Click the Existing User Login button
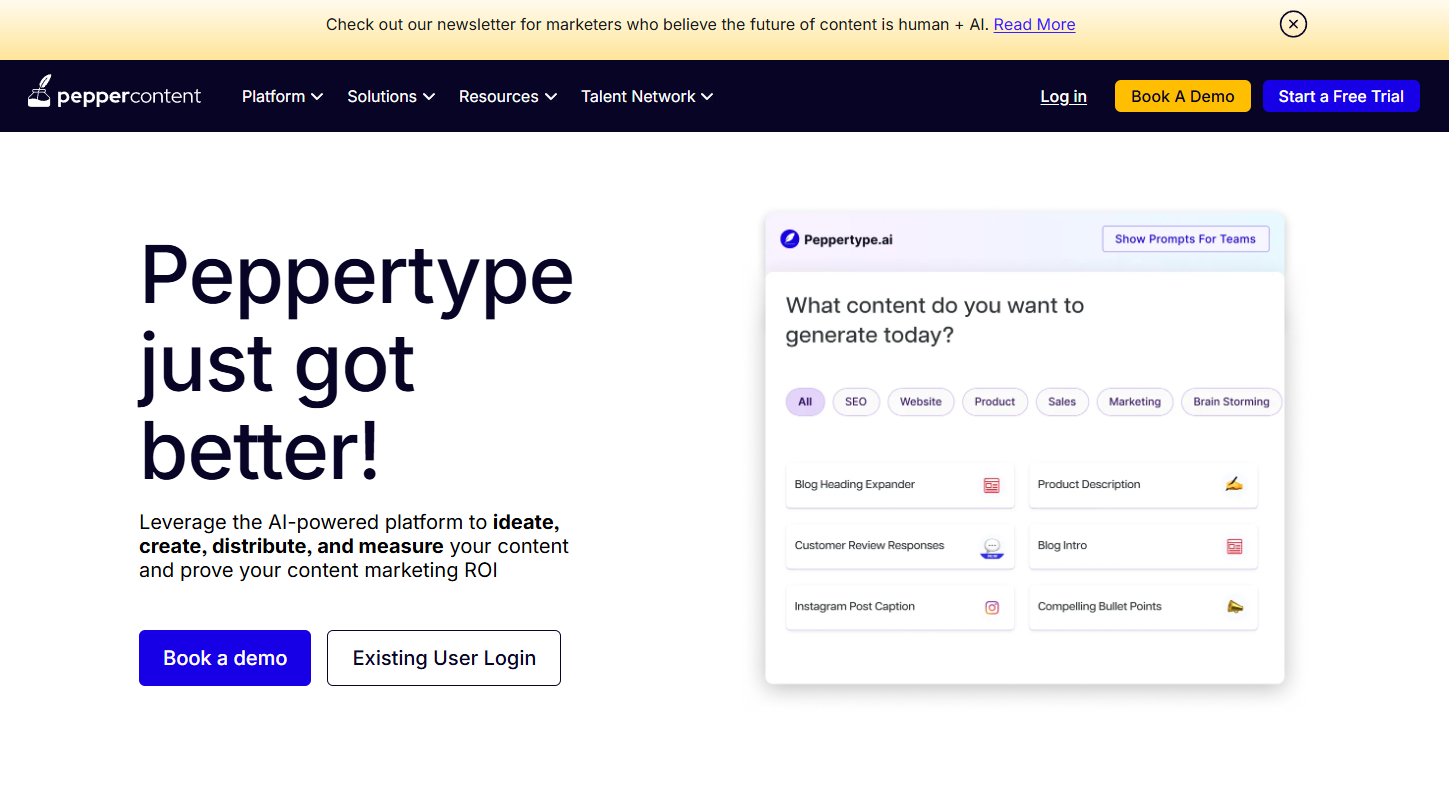 (444, 658)
